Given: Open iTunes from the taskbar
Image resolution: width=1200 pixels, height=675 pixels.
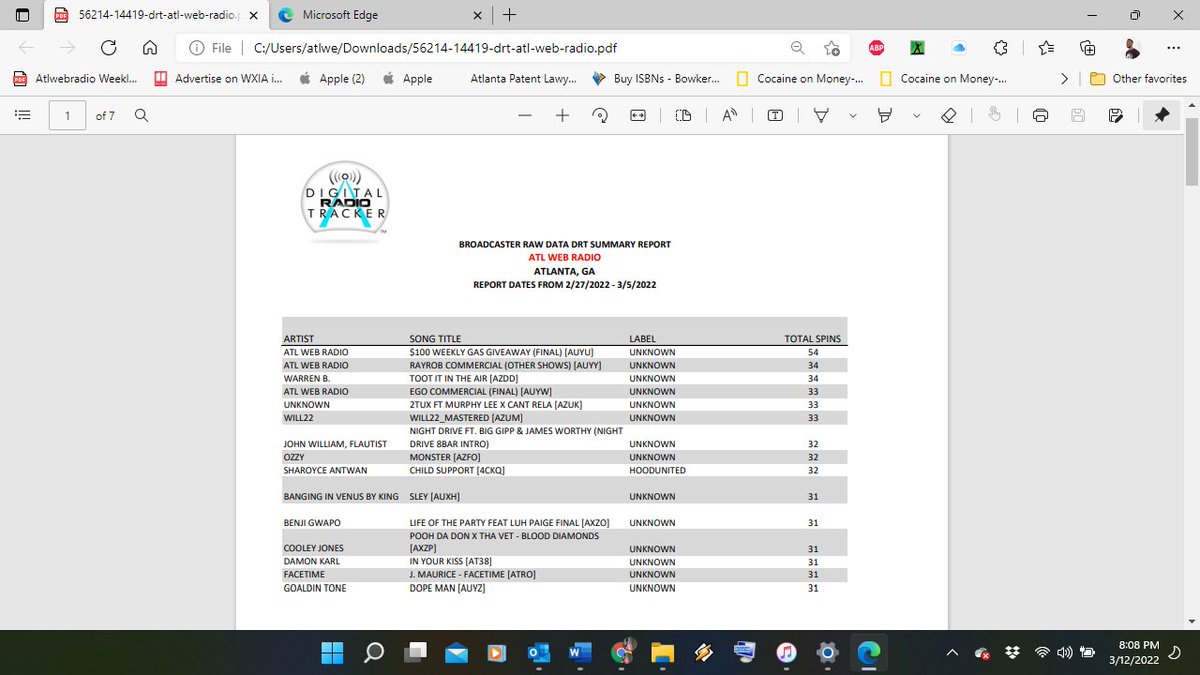Looking at the screenshot, I should tap(786, 652).
